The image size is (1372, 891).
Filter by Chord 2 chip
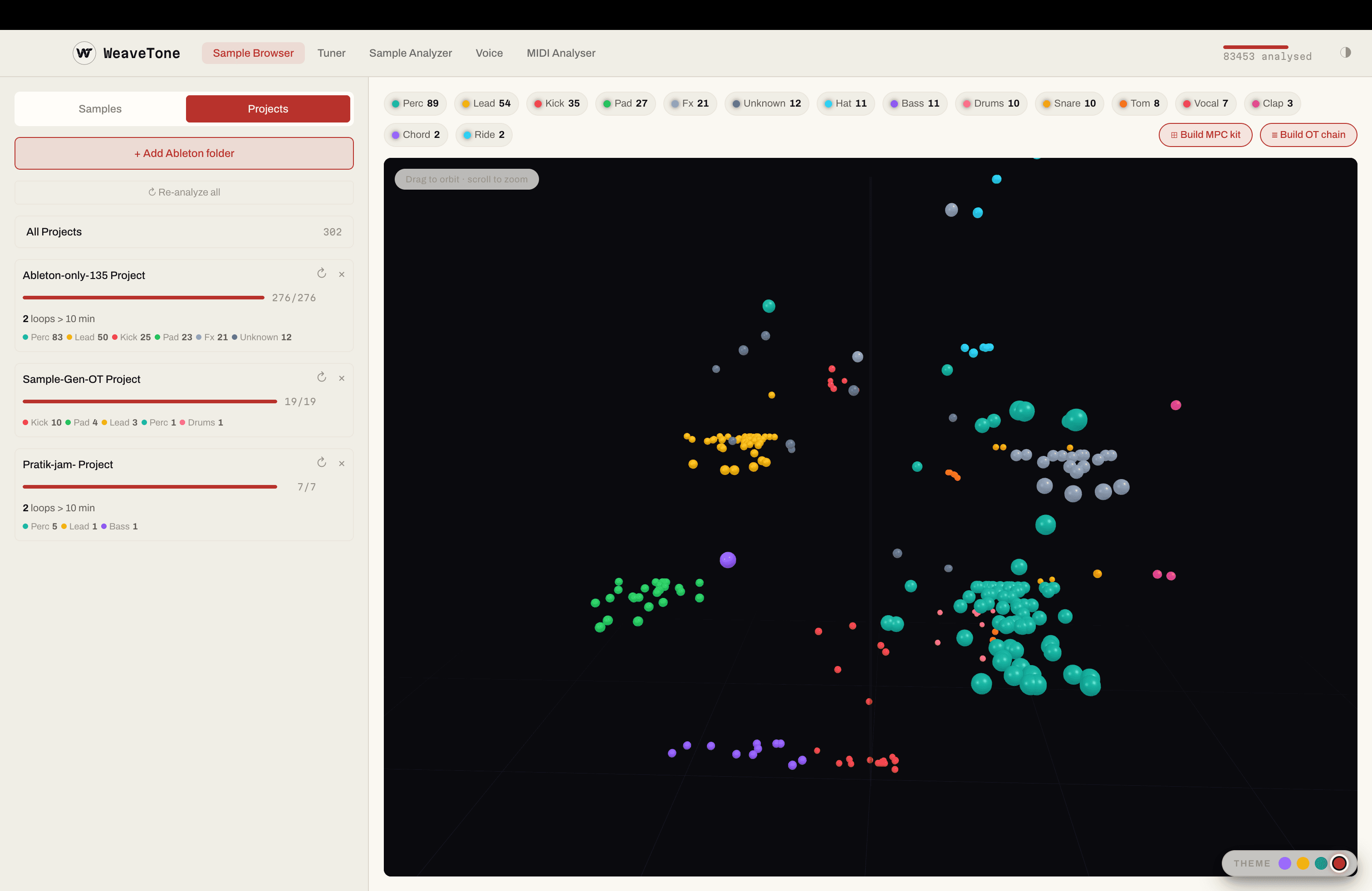tap(416, 135)
